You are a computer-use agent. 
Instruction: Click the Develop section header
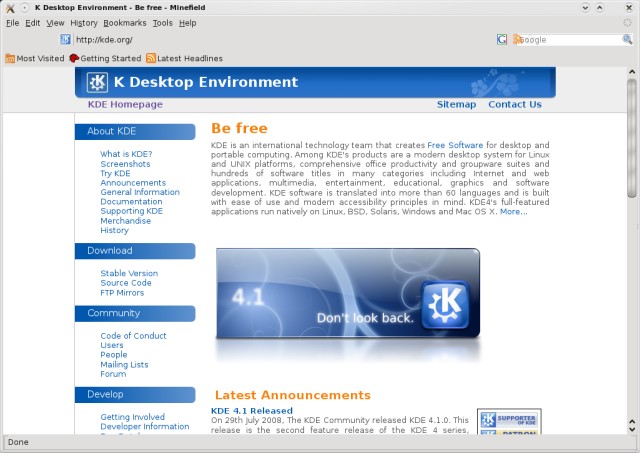[135, 395]
